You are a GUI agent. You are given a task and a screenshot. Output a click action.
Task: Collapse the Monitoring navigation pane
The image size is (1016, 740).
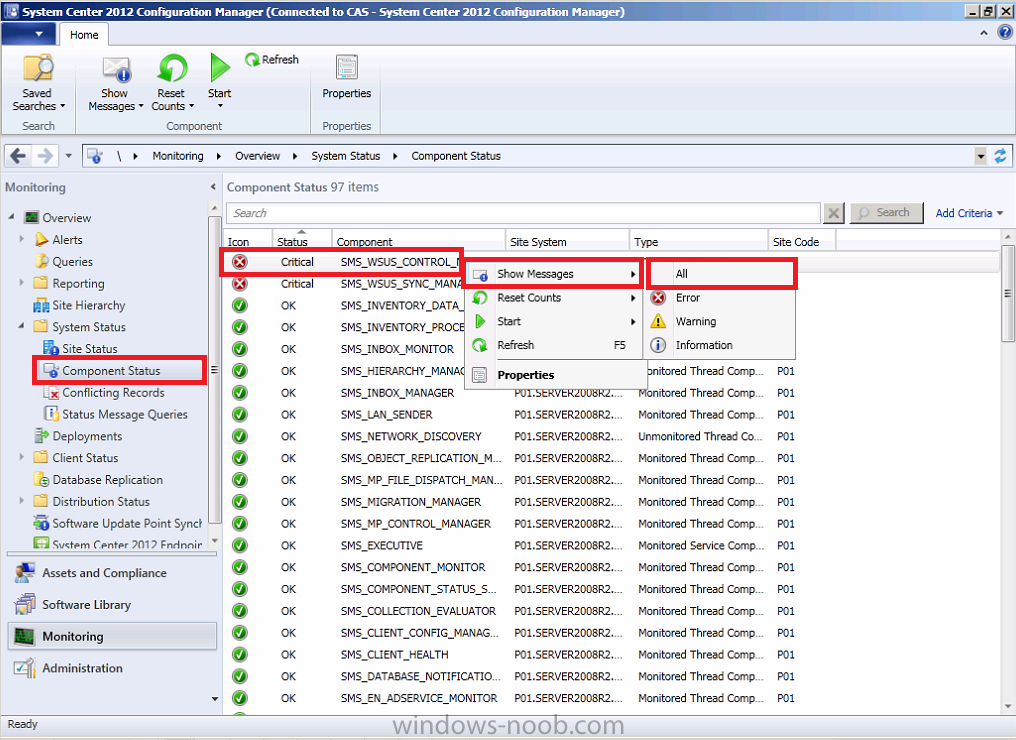pyautogui.click(x=213, y=187)
